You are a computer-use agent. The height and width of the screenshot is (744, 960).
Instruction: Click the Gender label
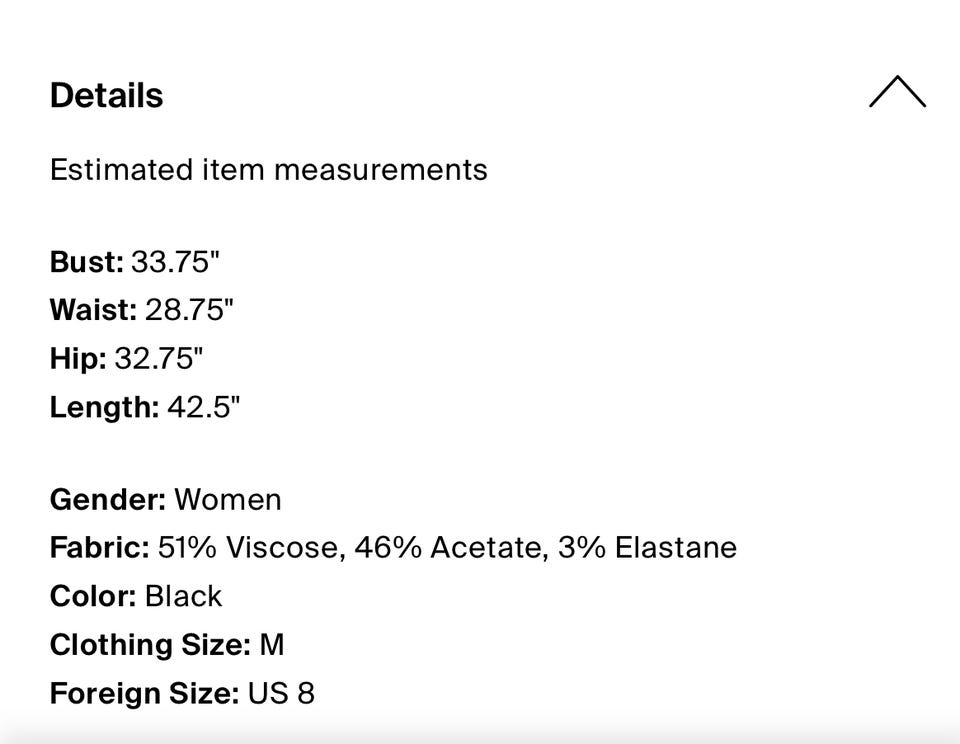[x=107, y=500]
